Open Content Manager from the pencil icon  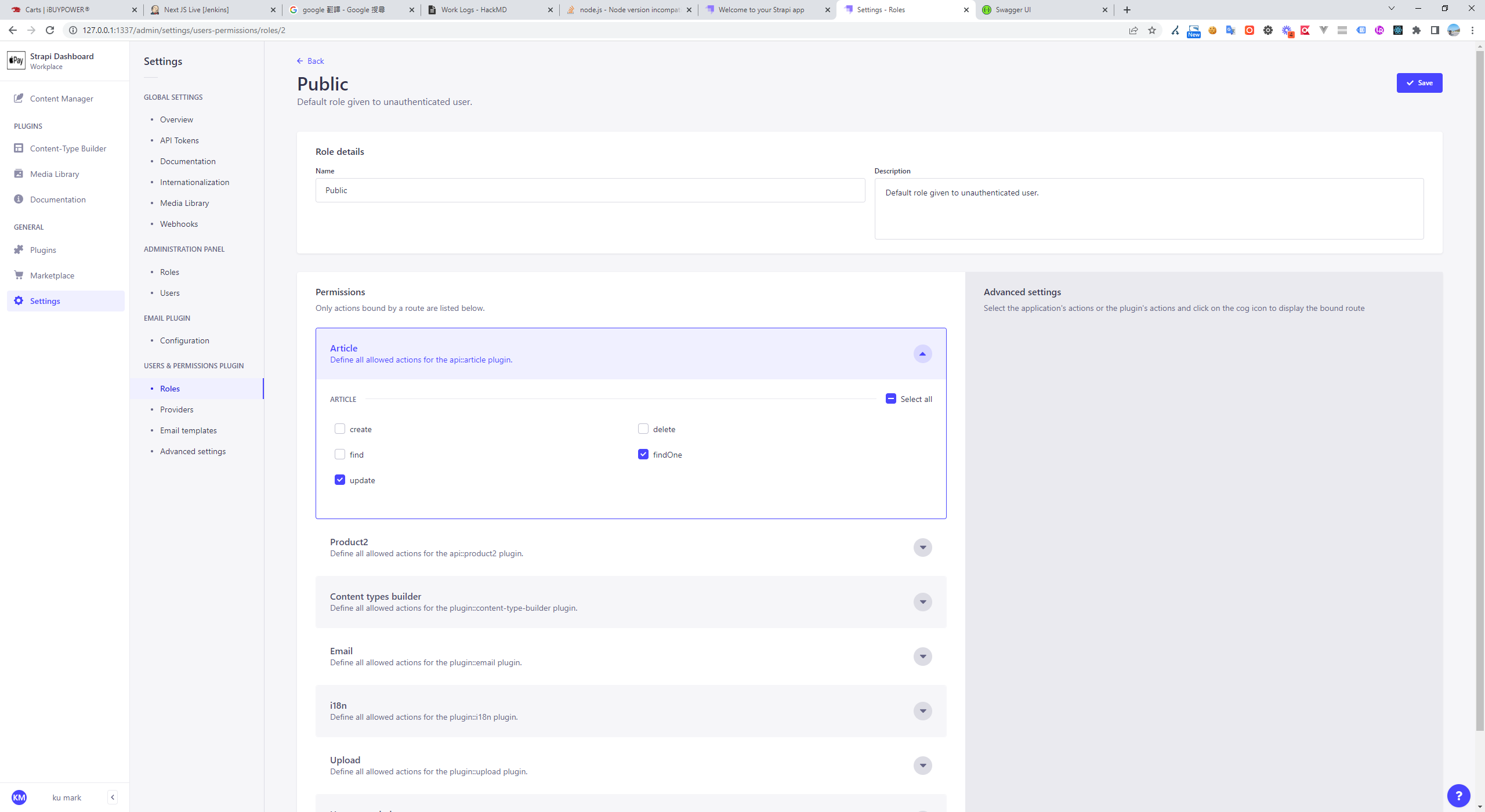(19, 98)
